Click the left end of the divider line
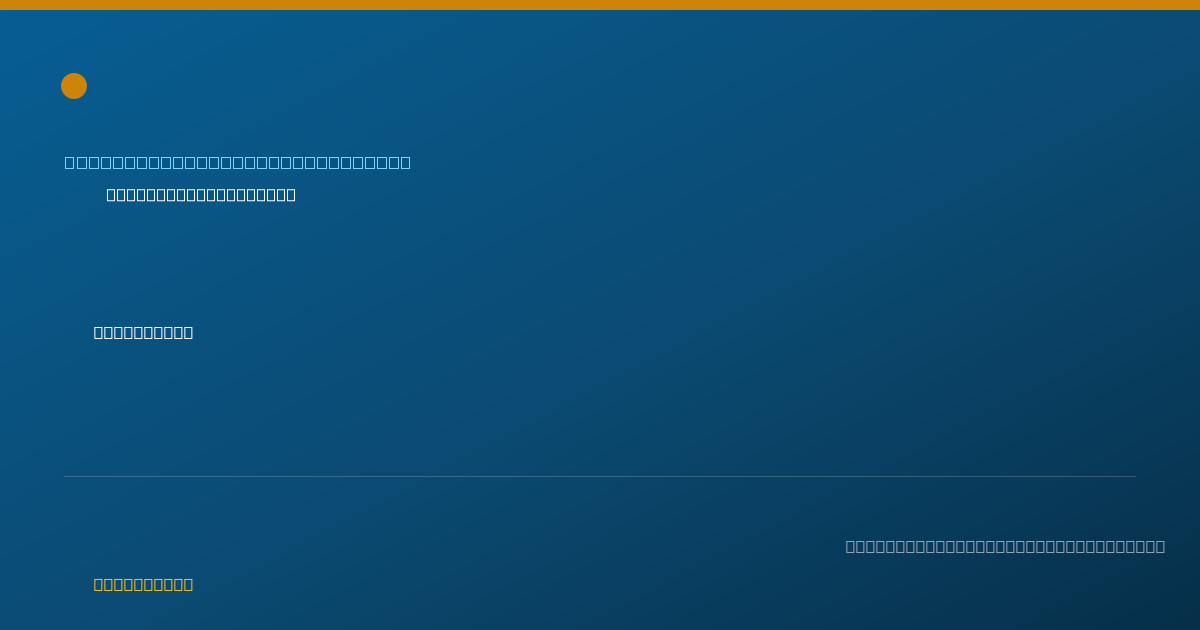 pyautogui.click(x=66, y=476)
